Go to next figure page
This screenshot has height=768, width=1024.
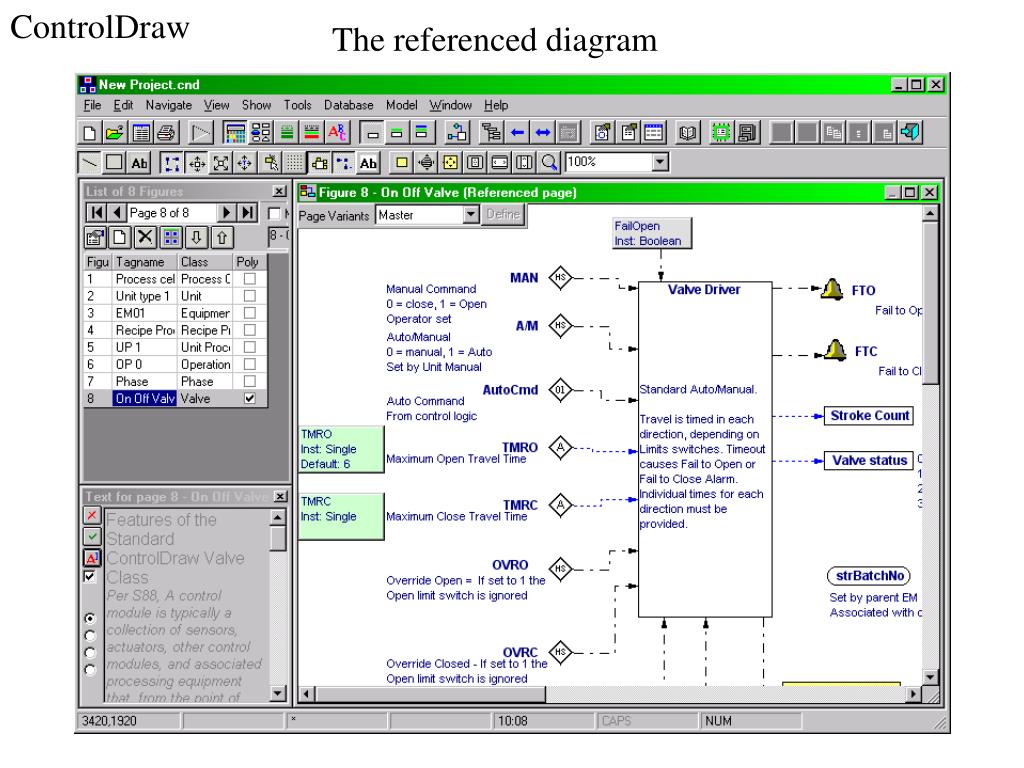[227, 212]
